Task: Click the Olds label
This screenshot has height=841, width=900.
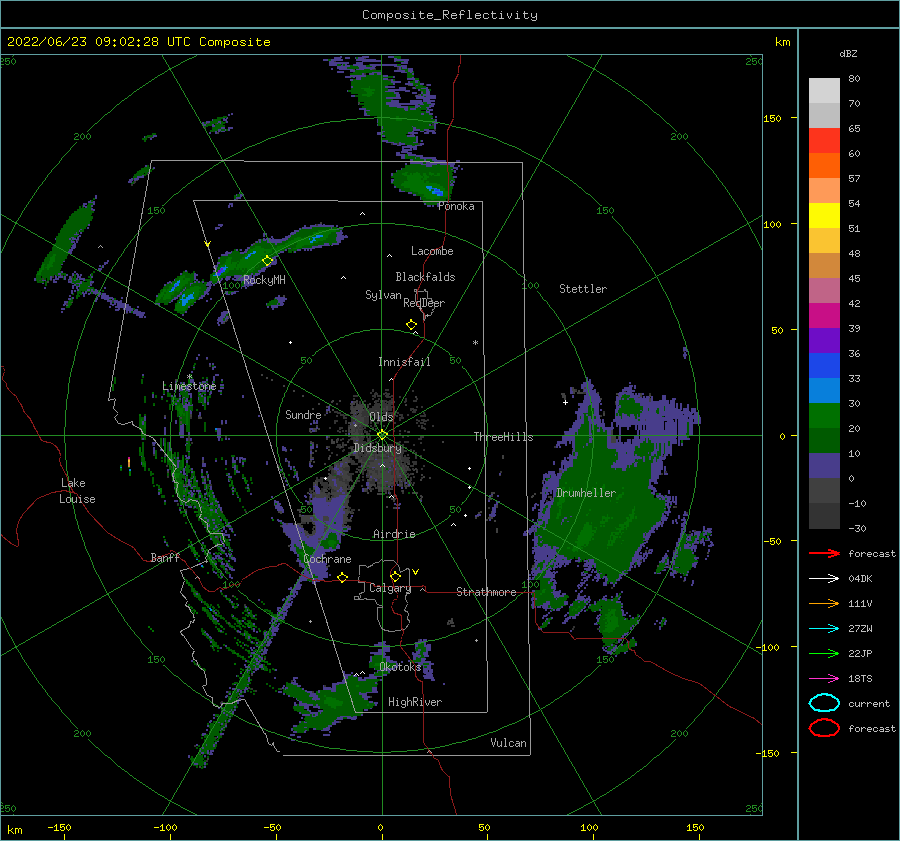Action: [381, 417]
